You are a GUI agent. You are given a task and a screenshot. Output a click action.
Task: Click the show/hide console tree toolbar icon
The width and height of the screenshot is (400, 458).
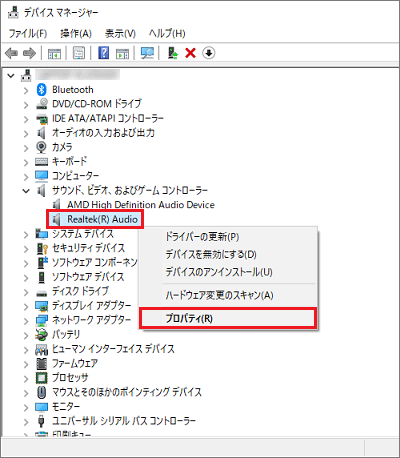pos(54,53)
